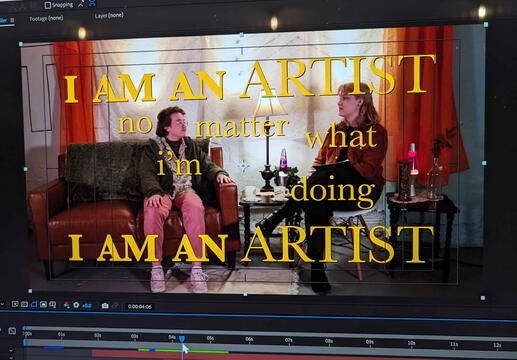Click the 10s mark on time ruler

(x=411, y=343)
